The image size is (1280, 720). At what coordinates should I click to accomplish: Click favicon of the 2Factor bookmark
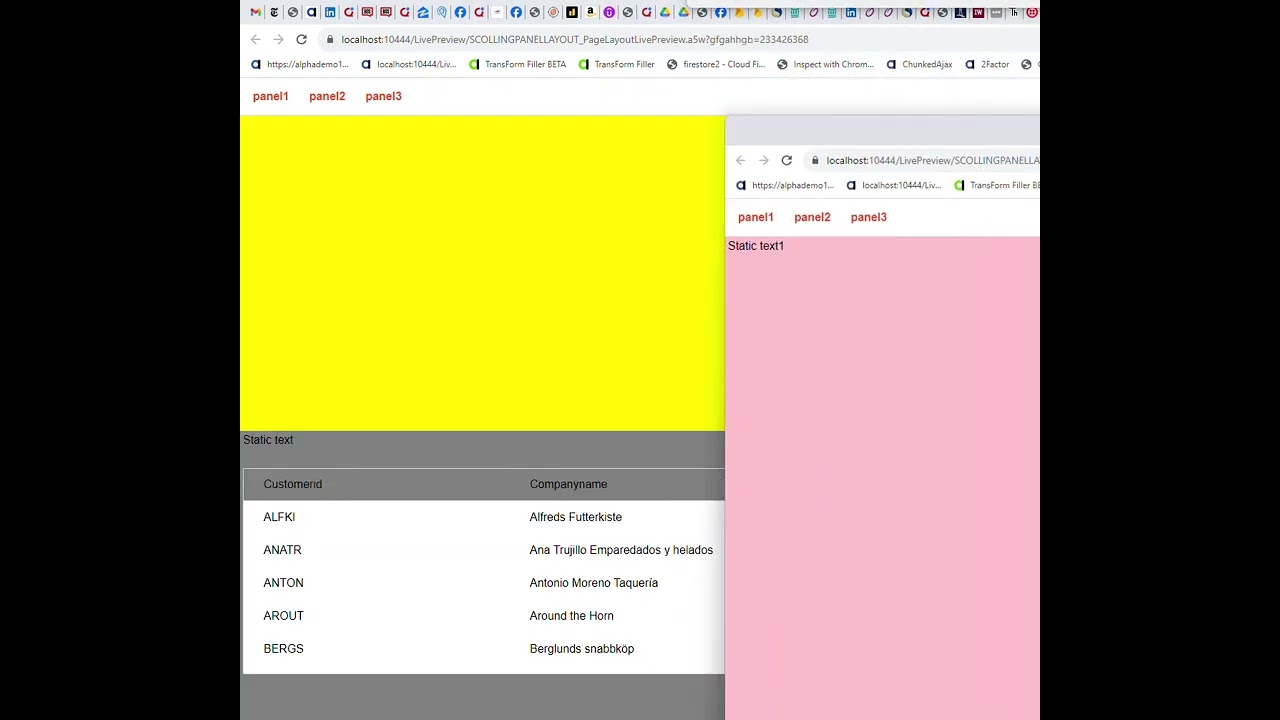pyautogui.click(x=970, y=64)
